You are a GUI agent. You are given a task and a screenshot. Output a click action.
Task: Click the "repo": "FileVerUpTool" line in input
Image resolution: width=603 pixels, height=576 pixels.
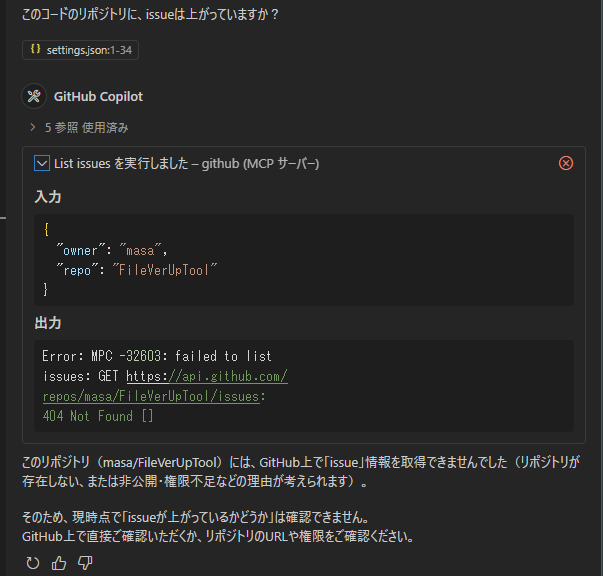coord(137,270)
